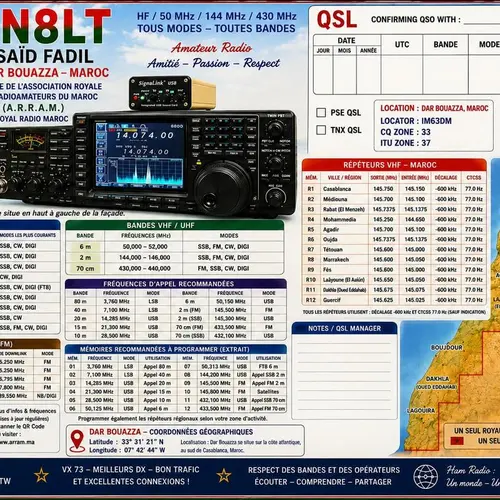Click Marrakech in the R8 repeater row
Screen dimensions: 500x500
pos(336,259)
